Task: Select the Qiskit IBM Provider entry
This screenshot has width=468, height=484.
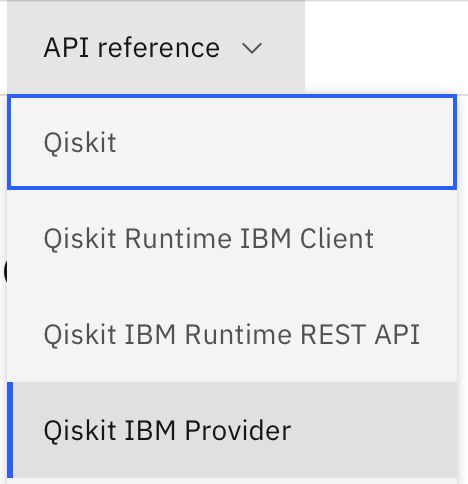Action: tap(232, 430)
